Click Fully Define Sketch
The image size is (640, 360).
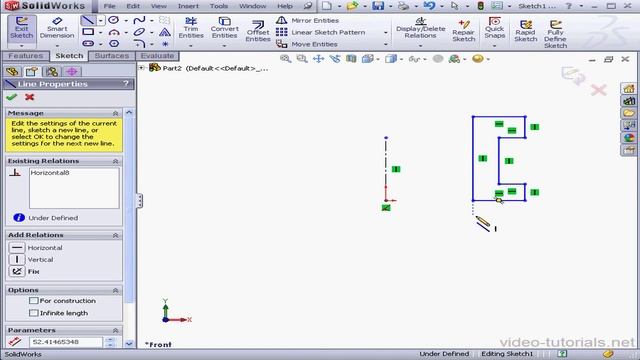(x=555, y=34)
